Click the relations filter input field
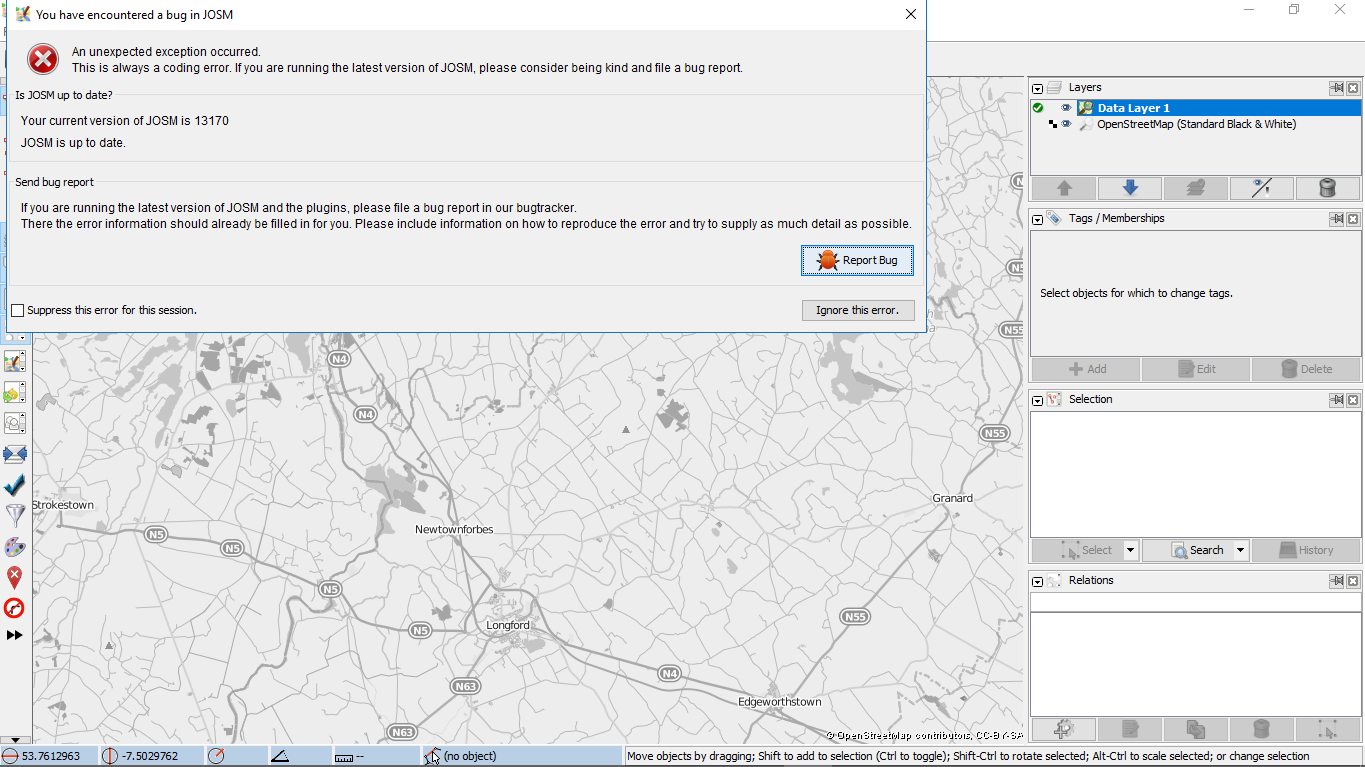This screenshot has width=1365, height=767. (x=1195, y=602)
